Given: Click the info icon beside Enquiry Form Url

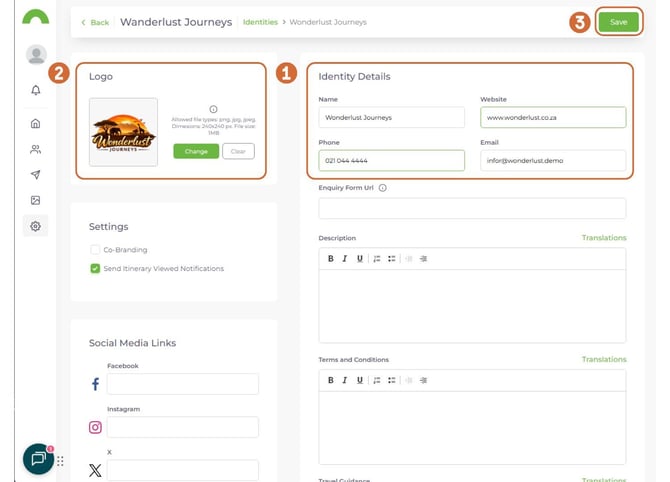Looking at the screenshot, I should coord(383,187).
